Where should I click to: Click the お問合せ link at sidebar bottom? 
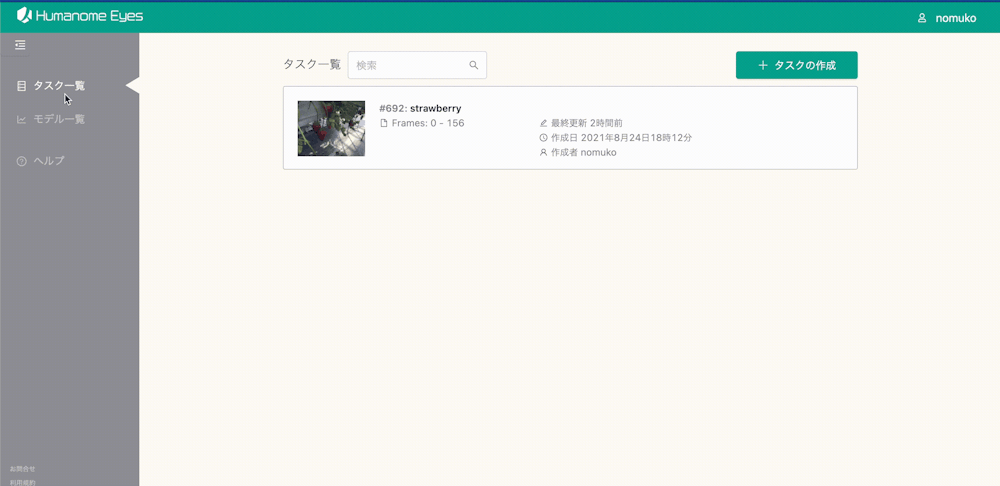22,468
